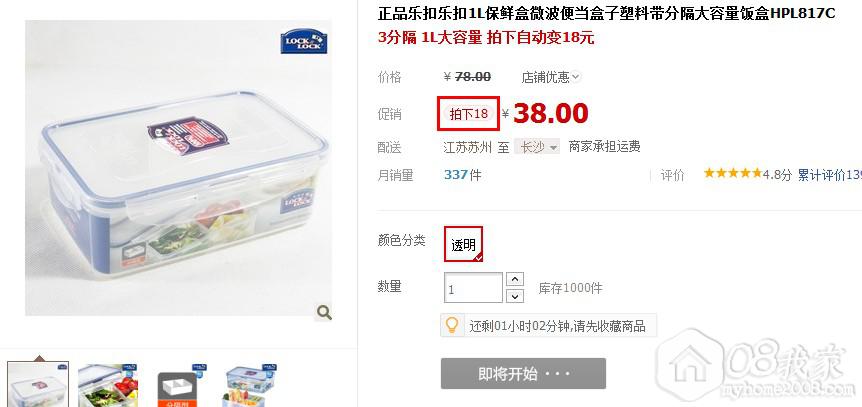Click the main product image
Image resolution: width=862 pixels, height=407 pixels.
[179, 168]
